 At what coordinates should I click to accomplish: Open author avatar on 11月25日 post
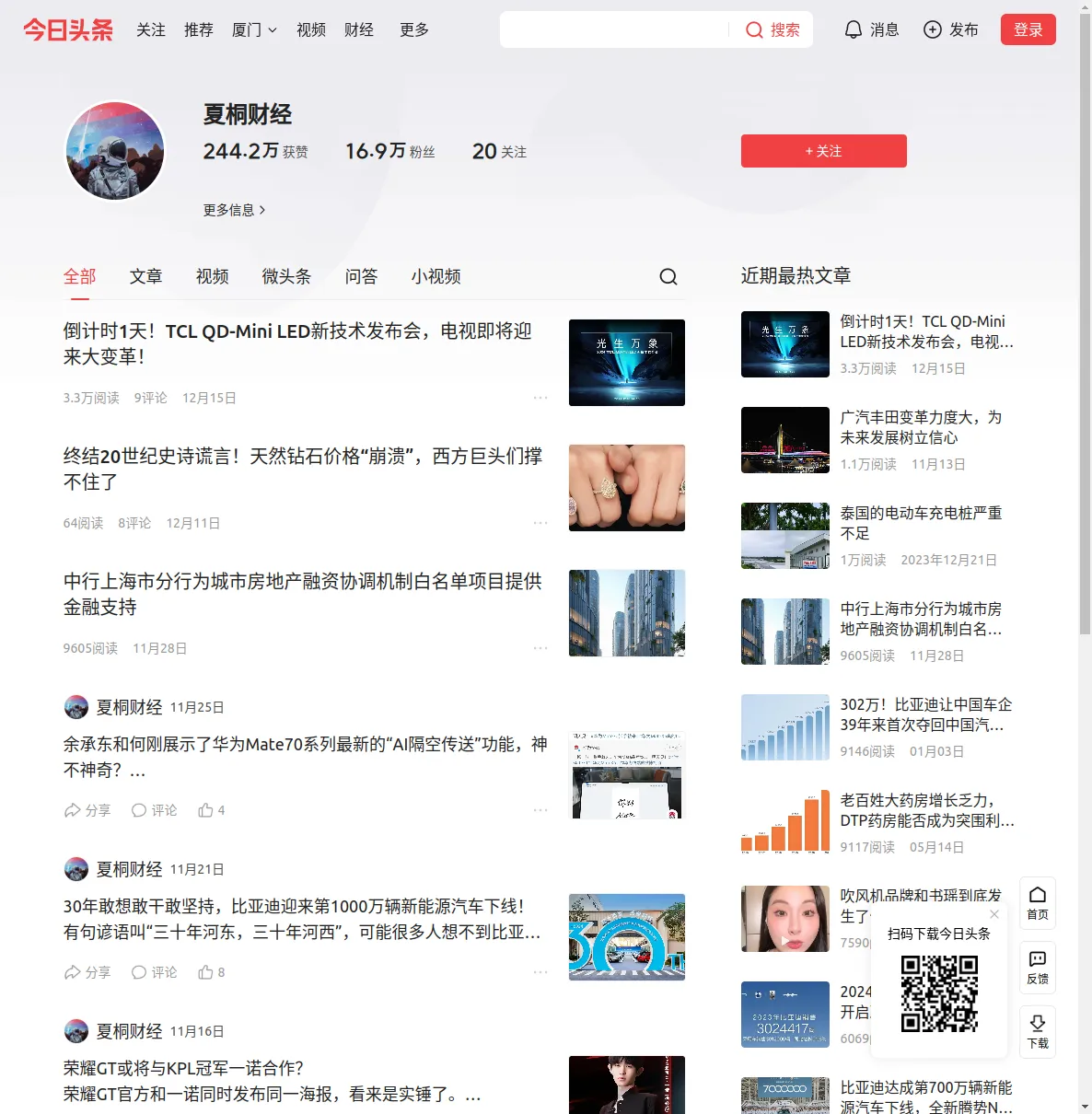76,707
